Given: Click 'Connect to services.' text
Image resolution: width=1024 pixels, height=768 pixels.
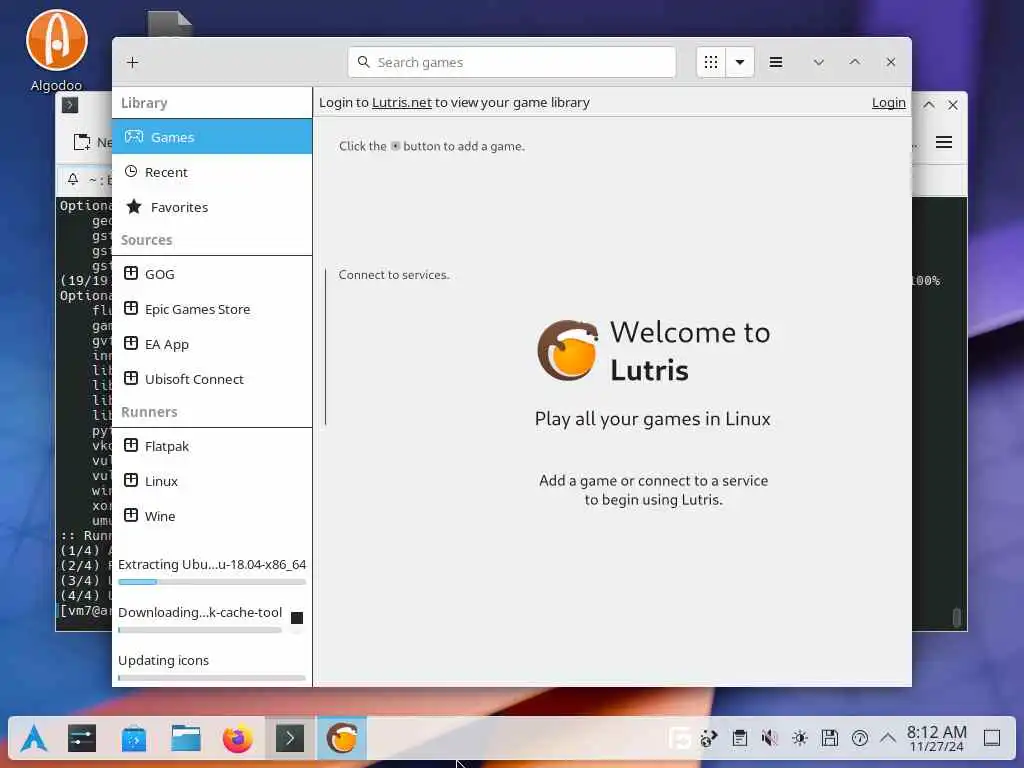Looking at the screenshot, I should (394, 275).
